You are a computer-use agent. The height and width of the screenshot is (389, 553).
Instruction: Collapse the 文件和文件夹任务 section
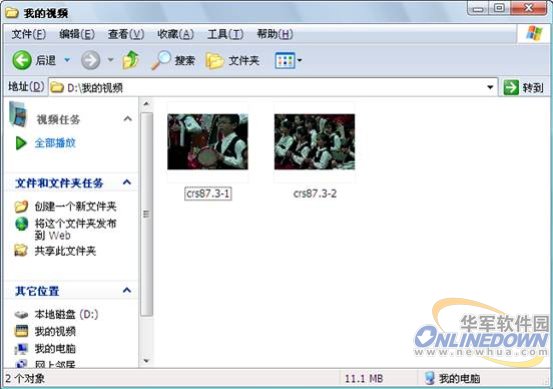click(x=127, y=182)
